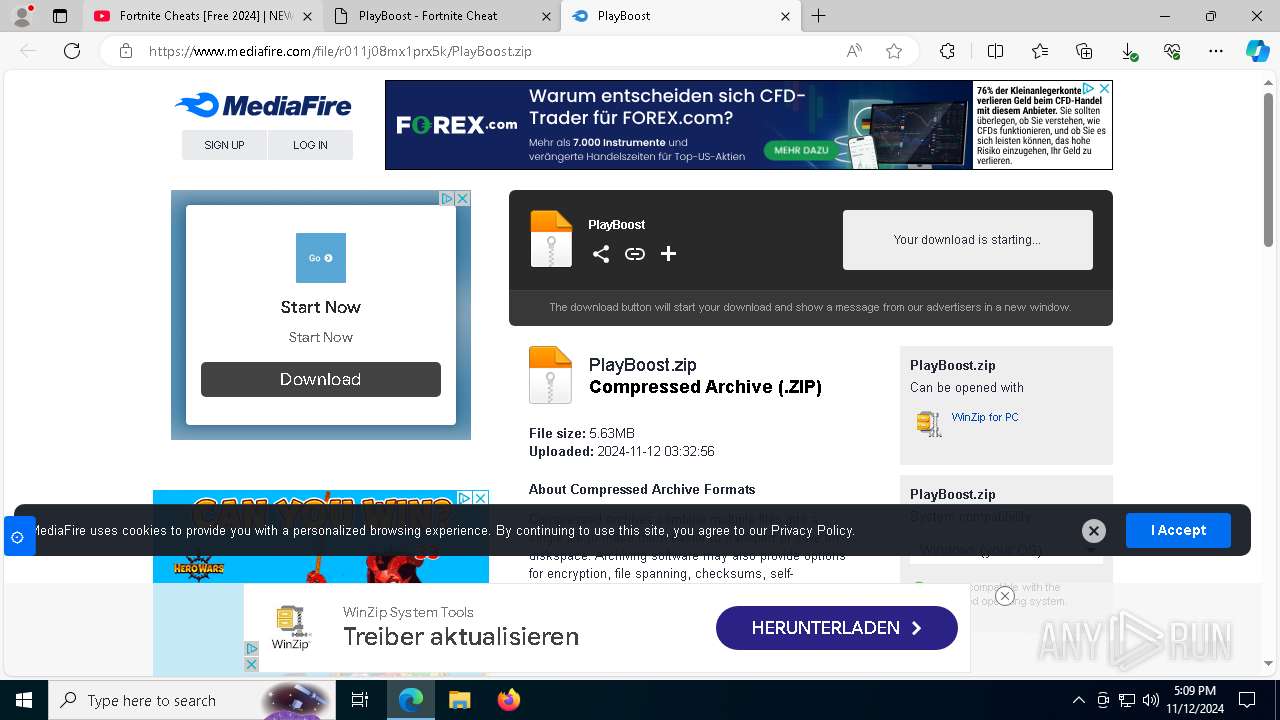Close the active PlayBoost tab

tap(785, 16)
